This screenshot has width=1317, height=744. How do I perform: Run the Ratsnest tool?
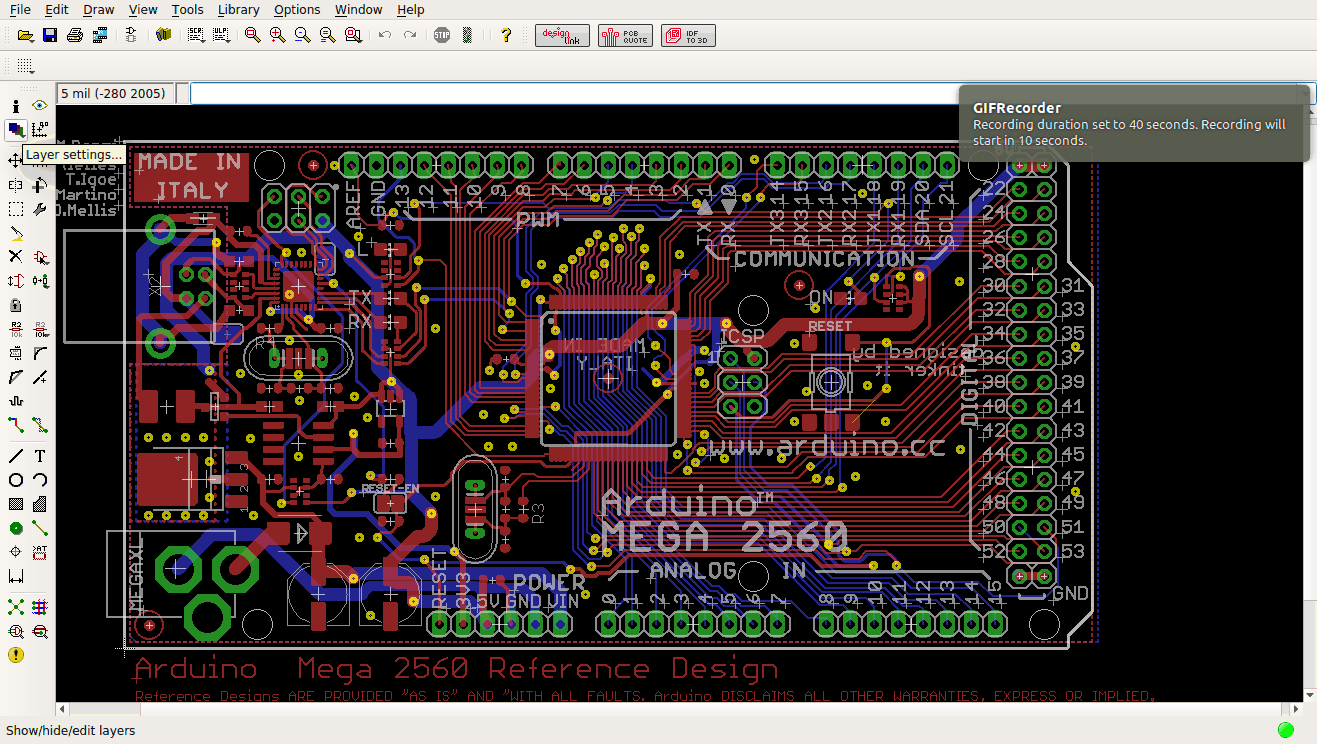(x=16, y=607)
